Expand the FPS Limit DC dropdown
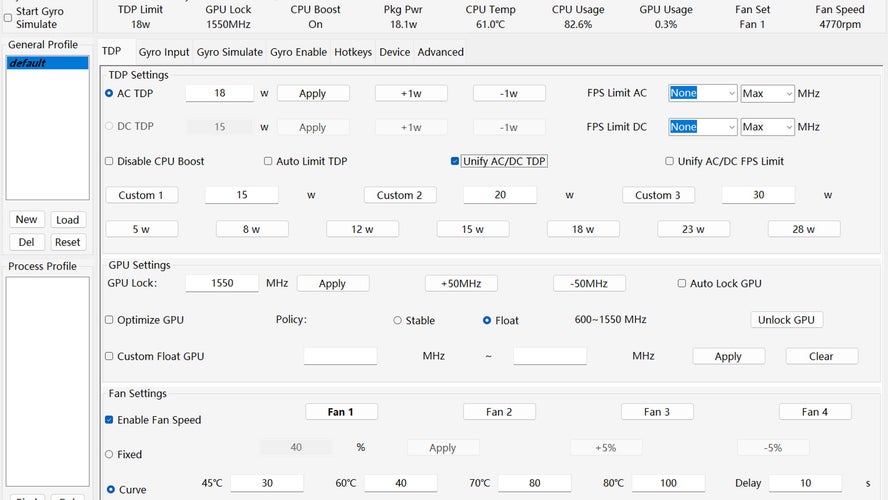Screen dimensions: 888x500 [702, 127]
